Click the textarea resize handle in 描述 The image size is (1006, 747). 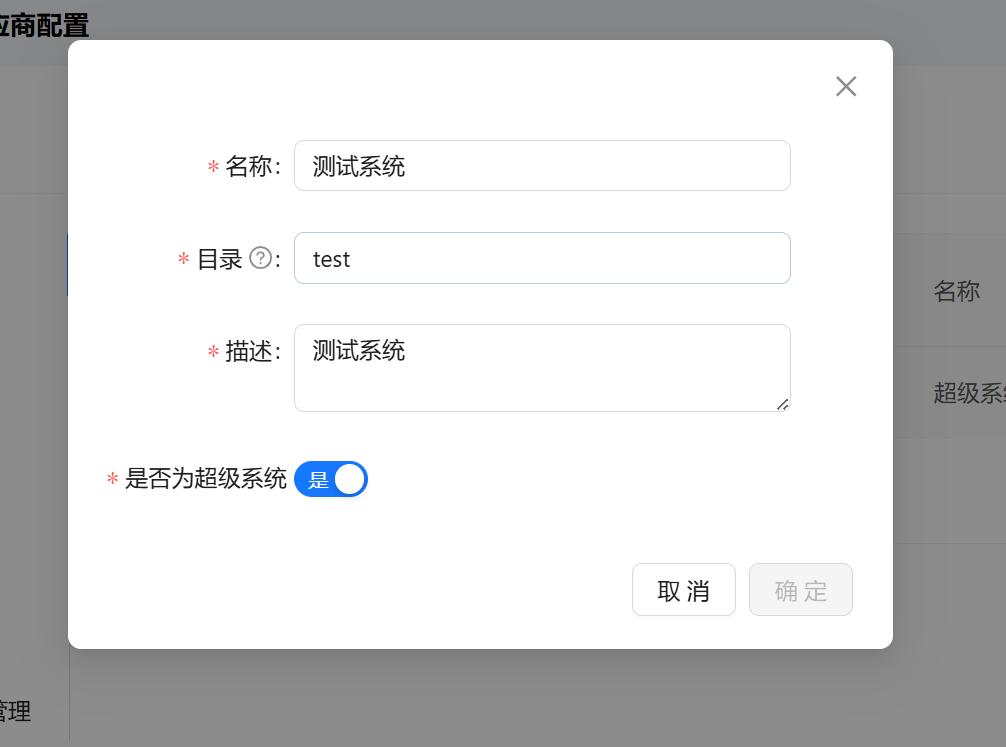(x=782, y=404)
